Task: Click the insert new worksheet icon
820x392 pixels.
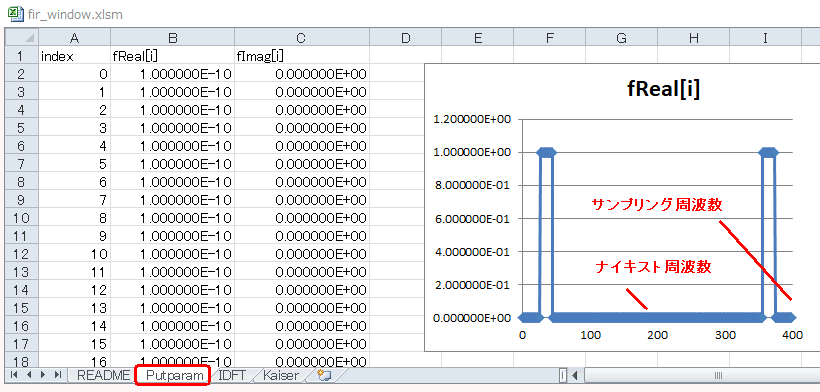Action: pos(324,375)
